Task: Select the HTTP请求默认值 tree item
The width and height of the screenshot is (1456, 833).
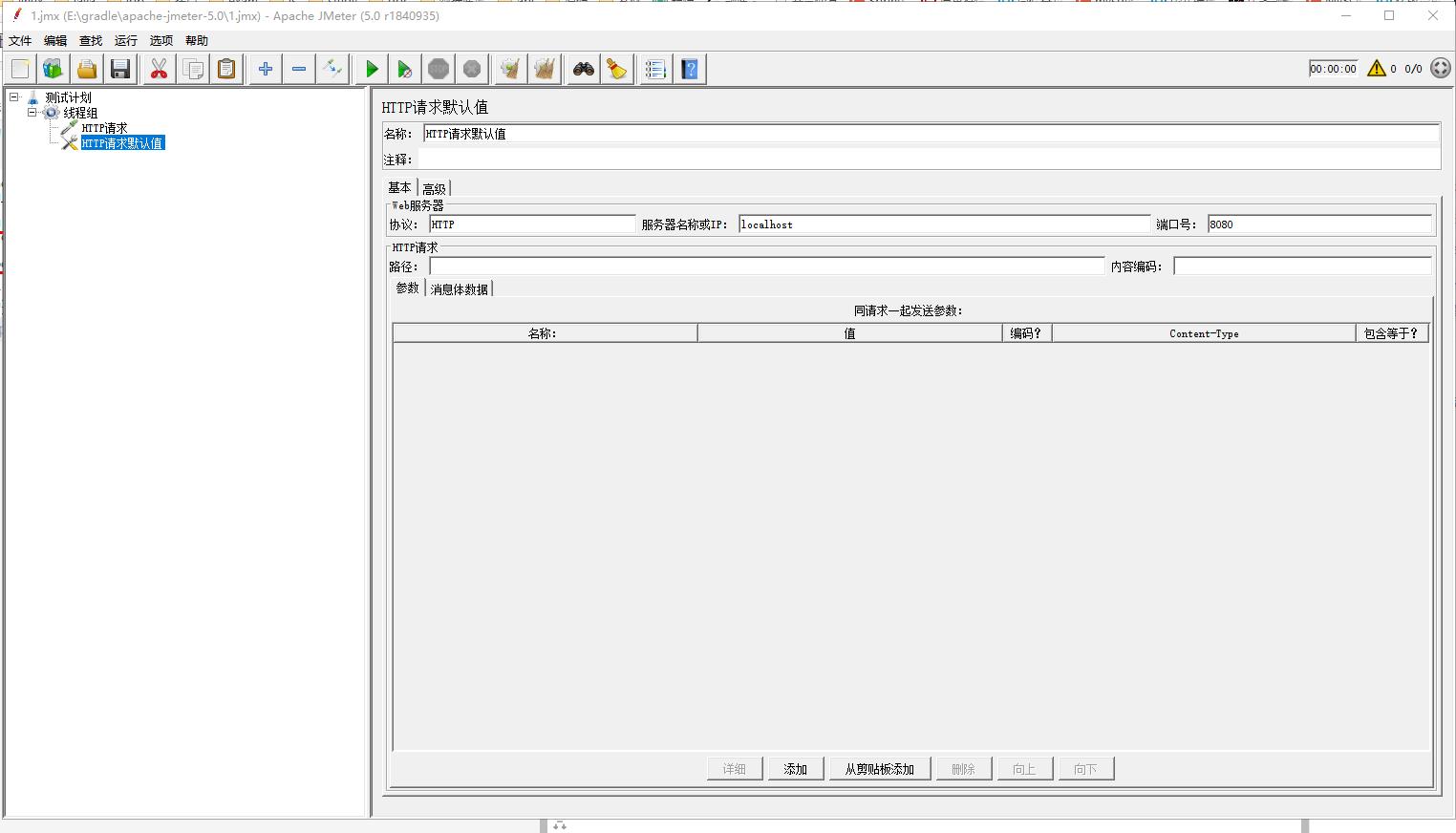Action: (x=122, y=143)
